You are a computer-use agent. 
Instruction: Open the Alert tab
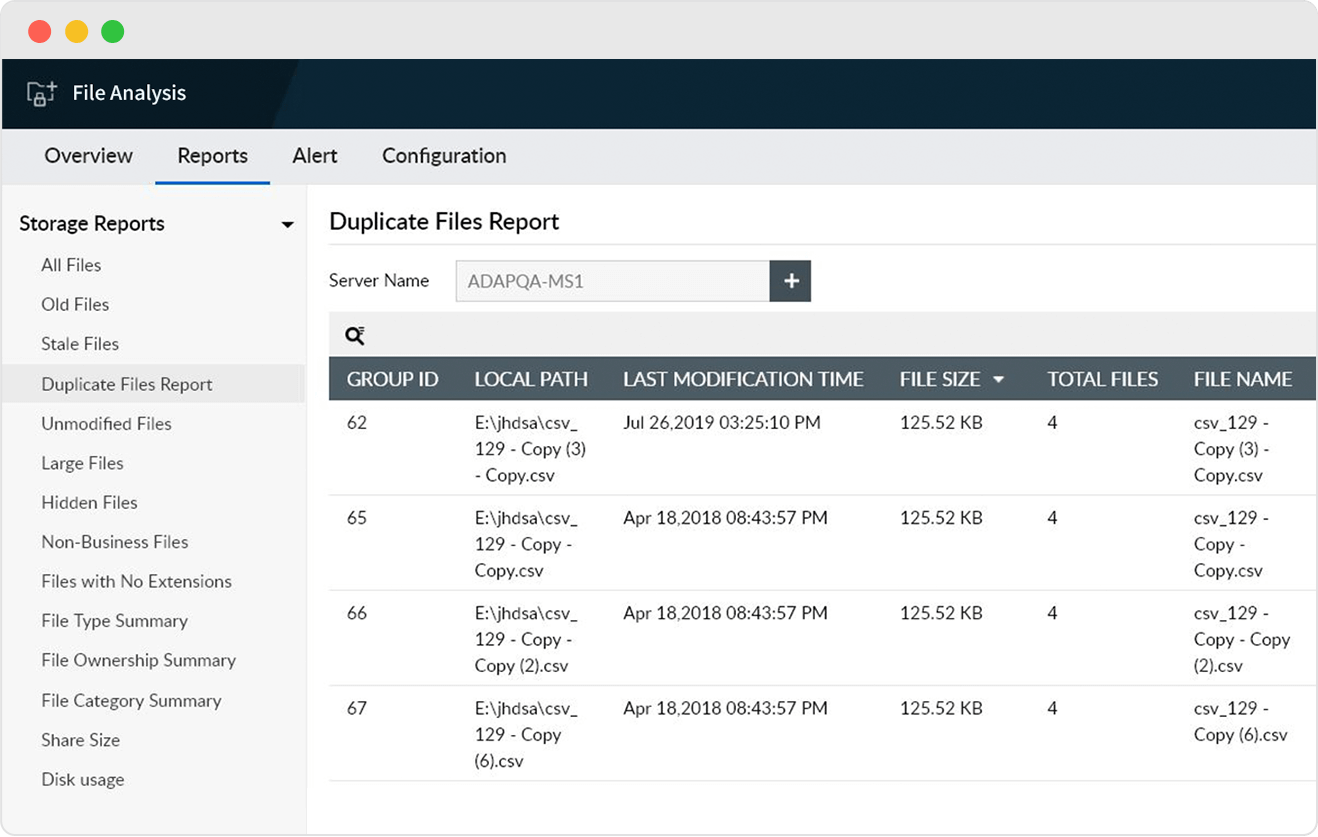point(314,156)
